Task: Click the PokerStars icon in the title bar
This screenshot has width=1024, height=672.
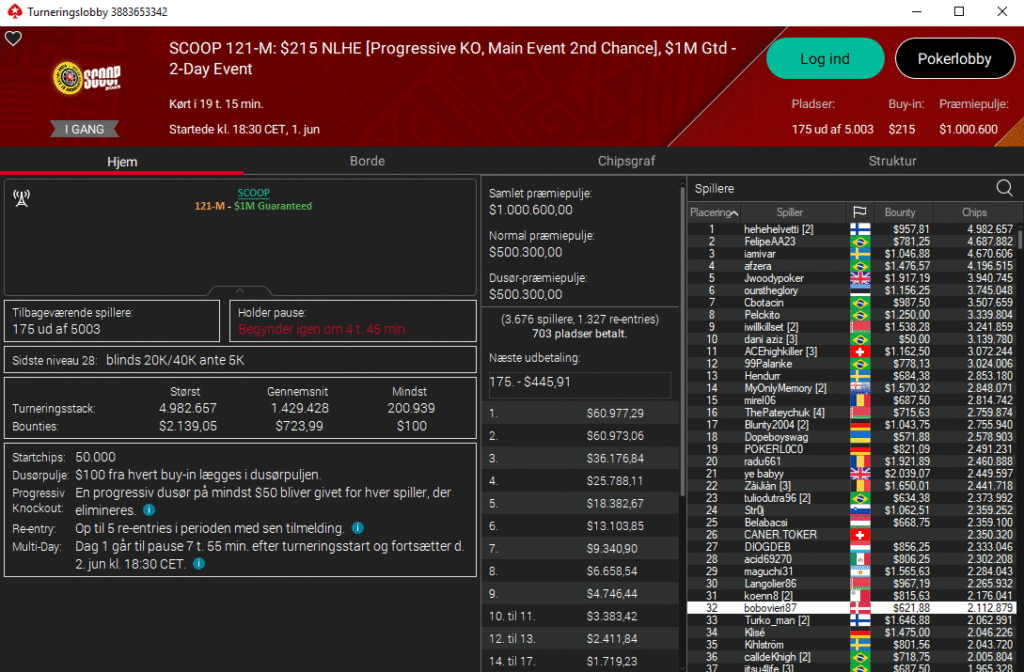Action: (14, 12)
